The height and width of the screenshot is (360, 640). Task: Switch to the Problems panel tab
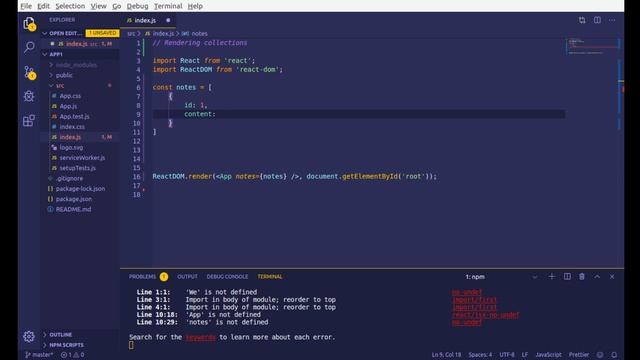tap(148, 277)
